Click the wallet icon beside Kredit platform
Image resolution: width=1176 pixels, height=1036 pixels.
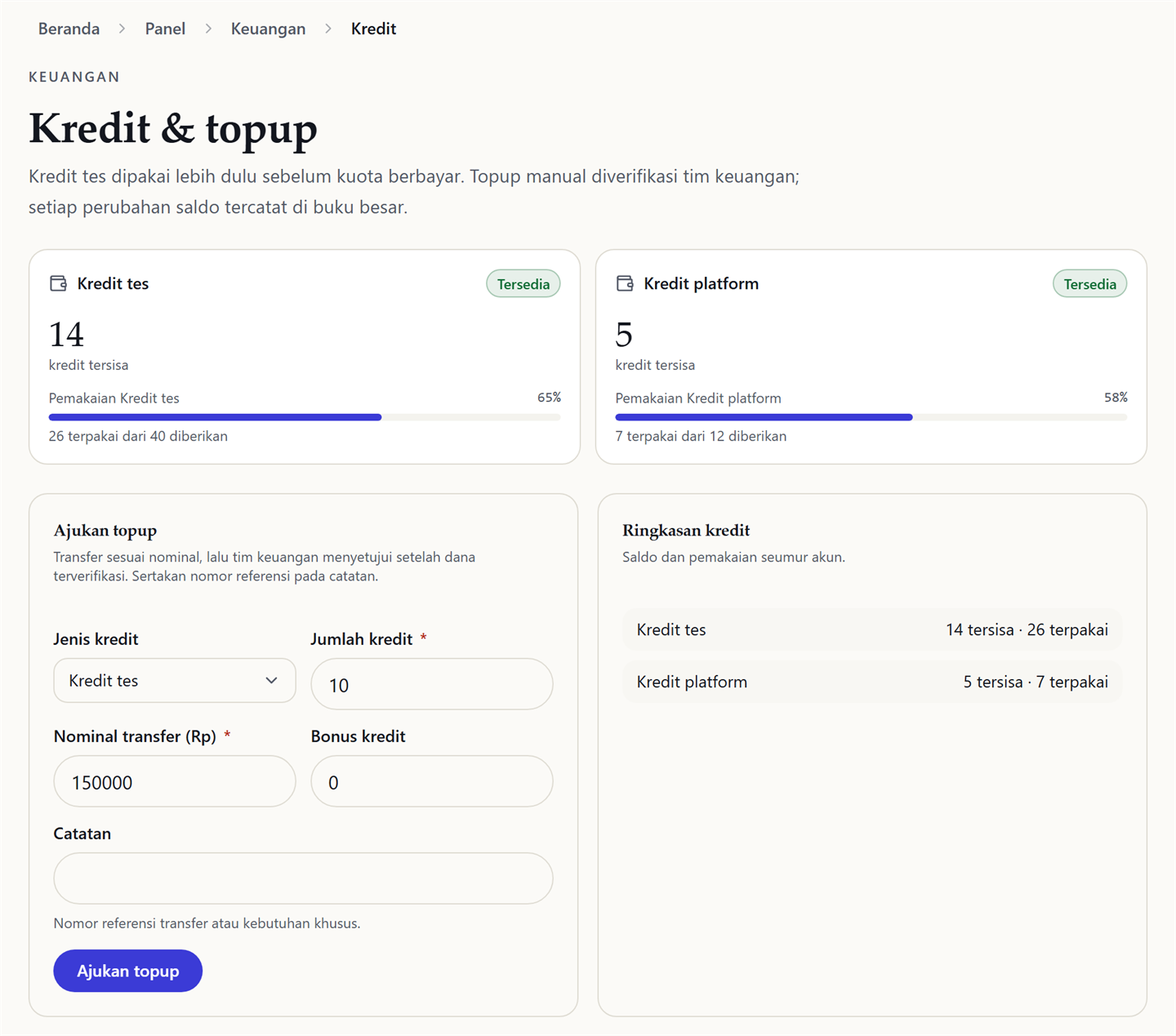(x=625, y=283)
